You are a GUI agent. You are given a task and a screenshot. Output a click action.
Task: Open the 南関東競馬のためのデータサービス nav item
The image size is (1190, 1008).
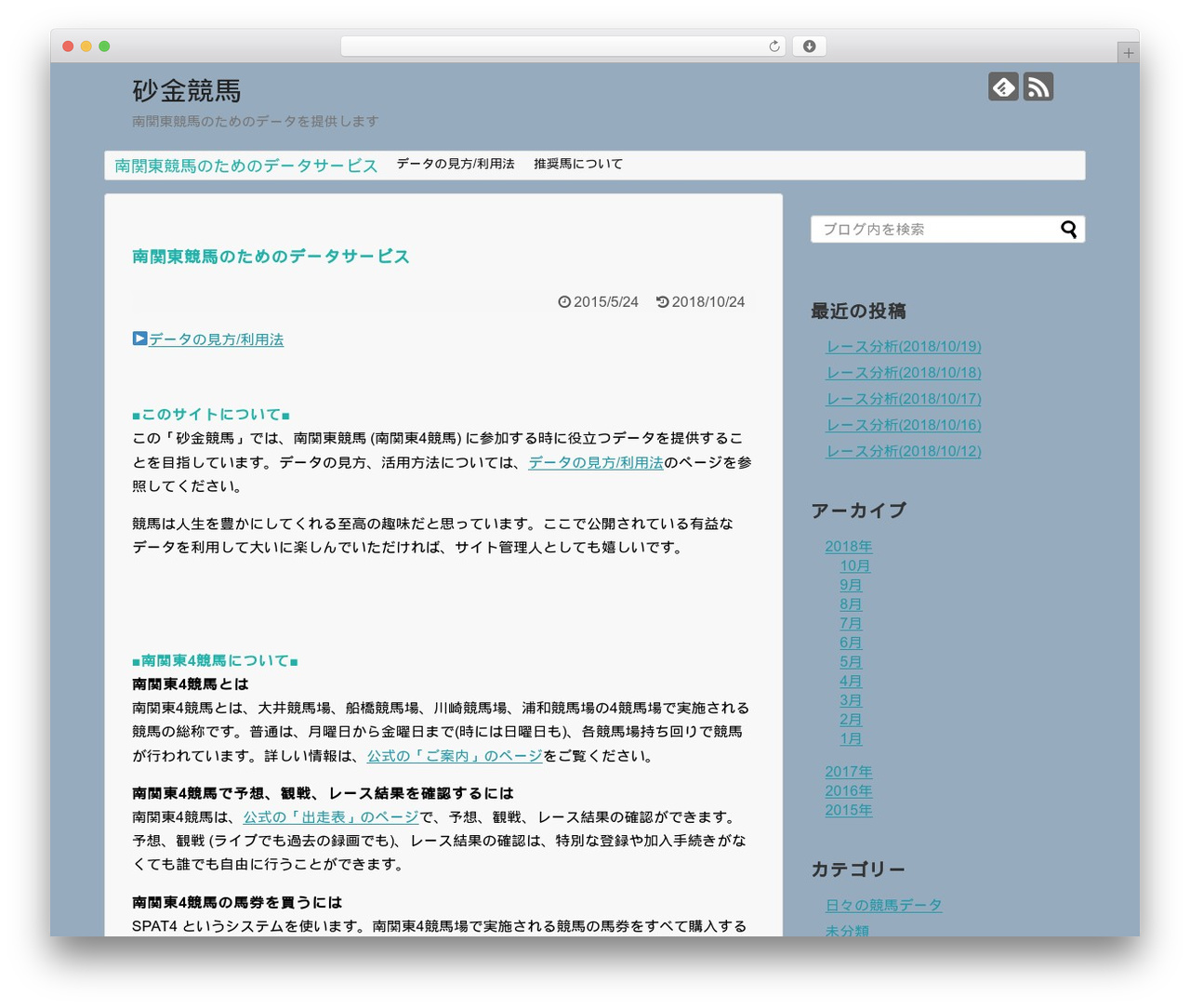pos(246,166)
